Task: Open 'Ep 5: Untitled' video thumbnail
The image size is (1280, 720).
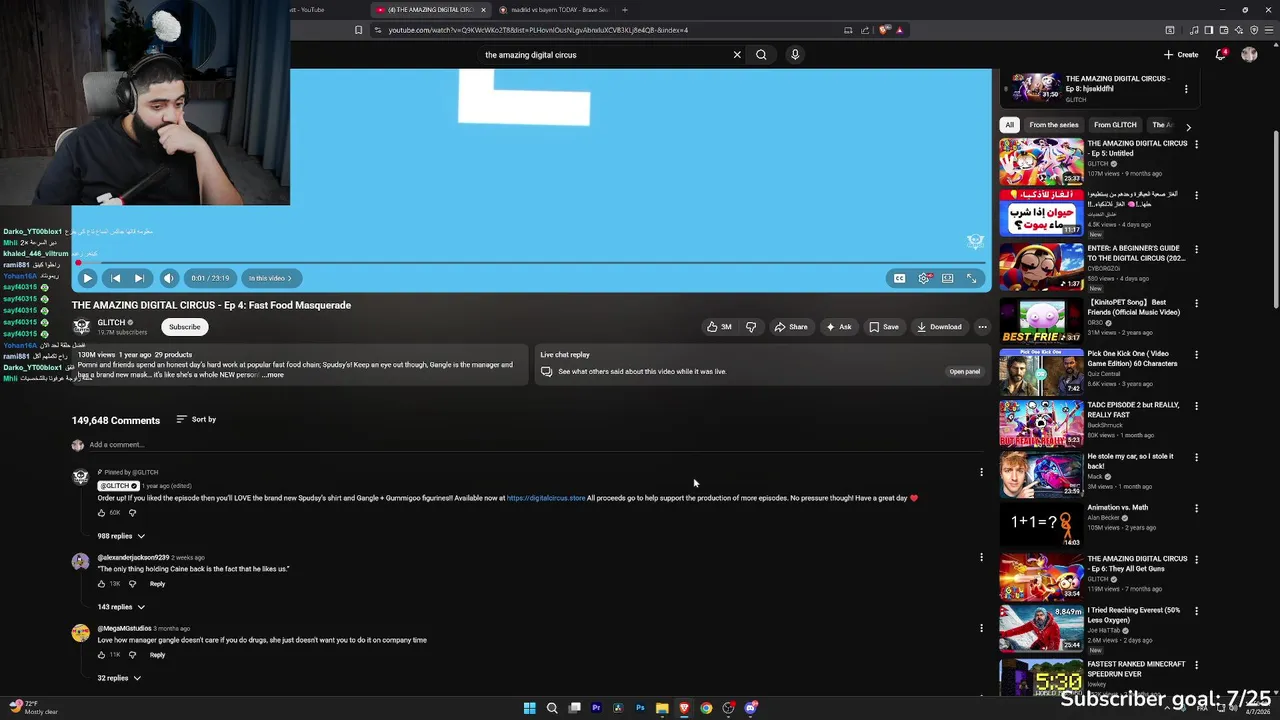Action: point(1041,161)
